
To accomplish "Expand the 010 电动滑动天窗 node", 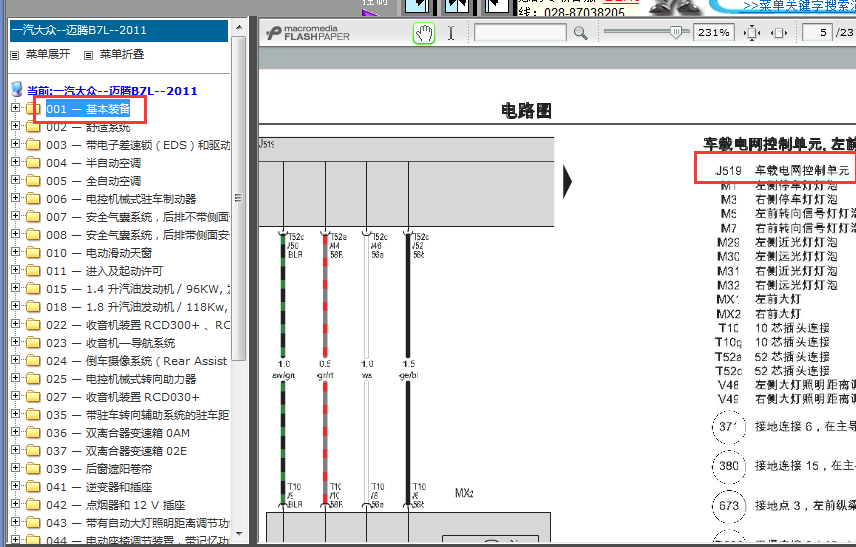I will coord(15,252).
